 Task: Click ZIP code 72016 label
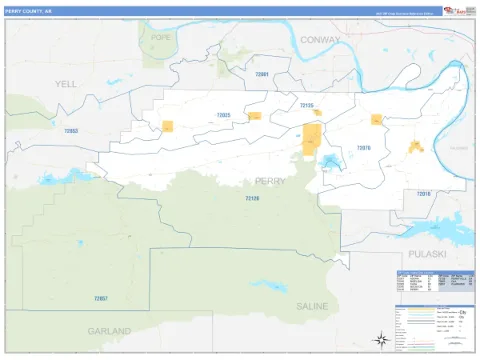click(423, 194)
